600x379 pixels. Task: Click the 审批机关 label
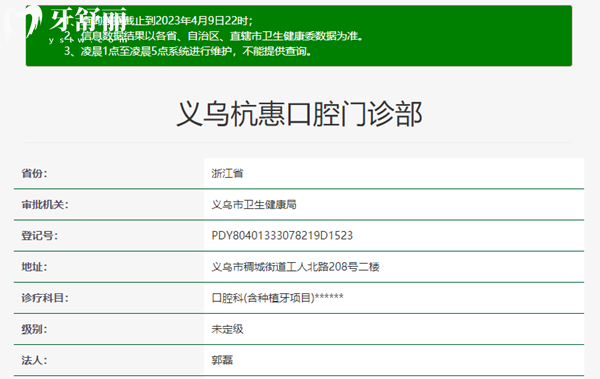tap(45, 205)
